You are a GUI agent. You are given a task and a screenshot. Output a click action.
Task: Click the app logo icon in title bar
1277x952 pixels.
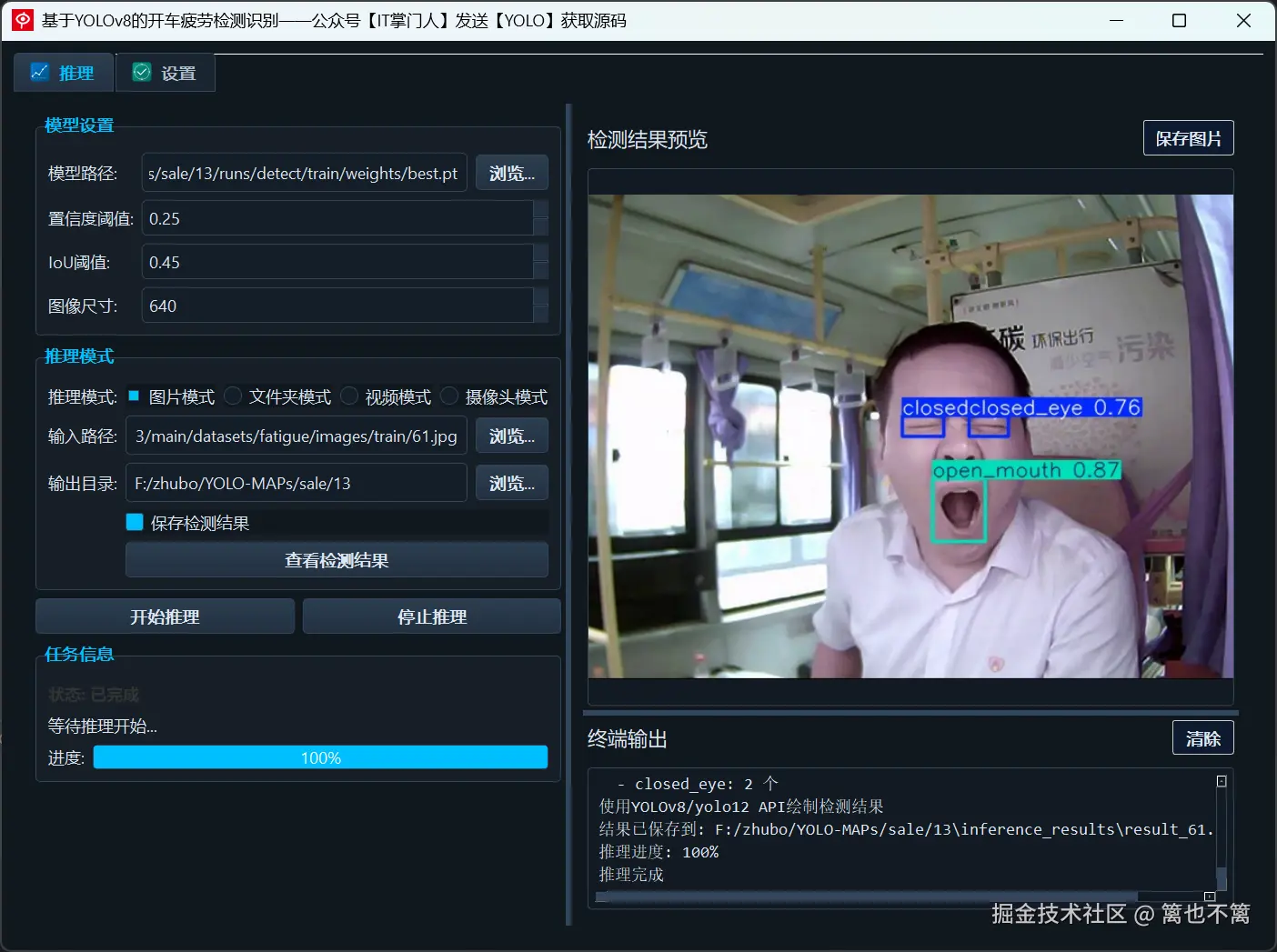pos(22,20)
